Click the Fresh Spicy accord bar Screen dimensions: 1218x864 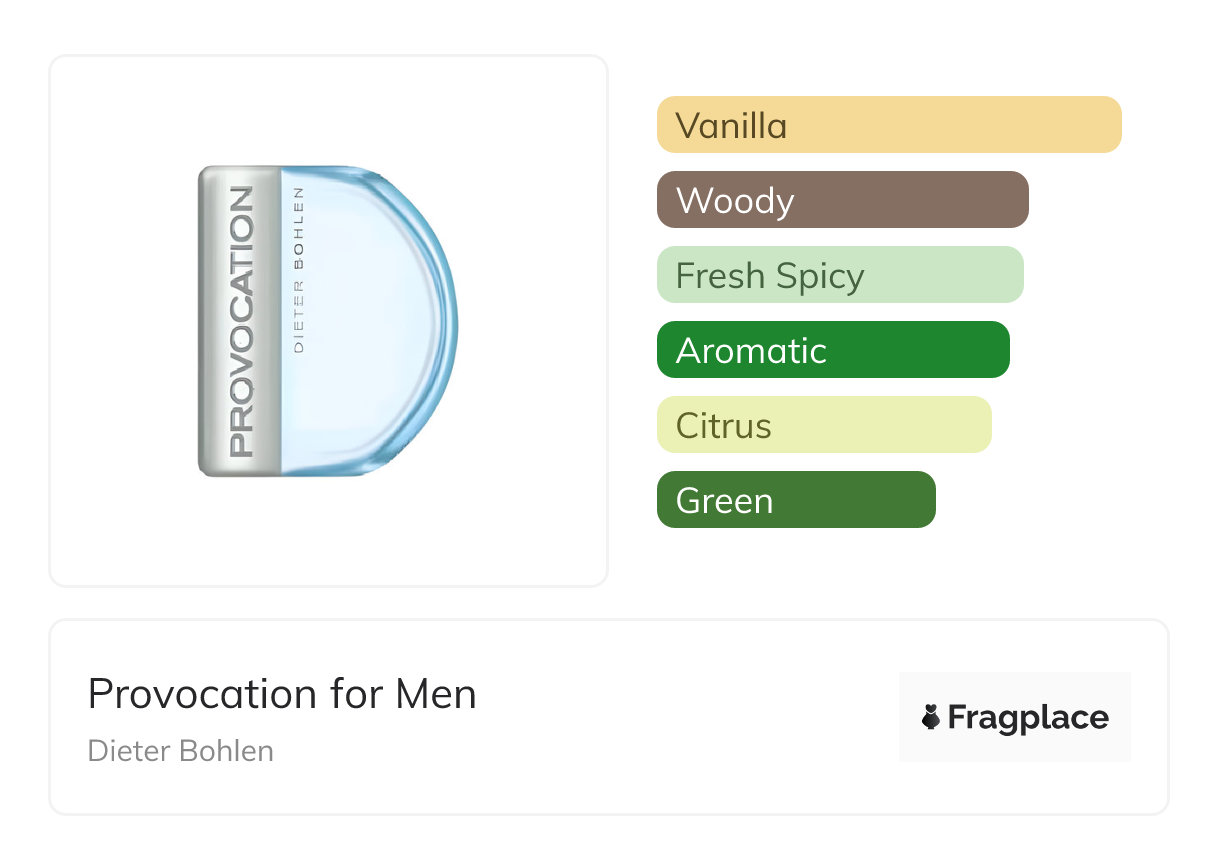(839, 275)
